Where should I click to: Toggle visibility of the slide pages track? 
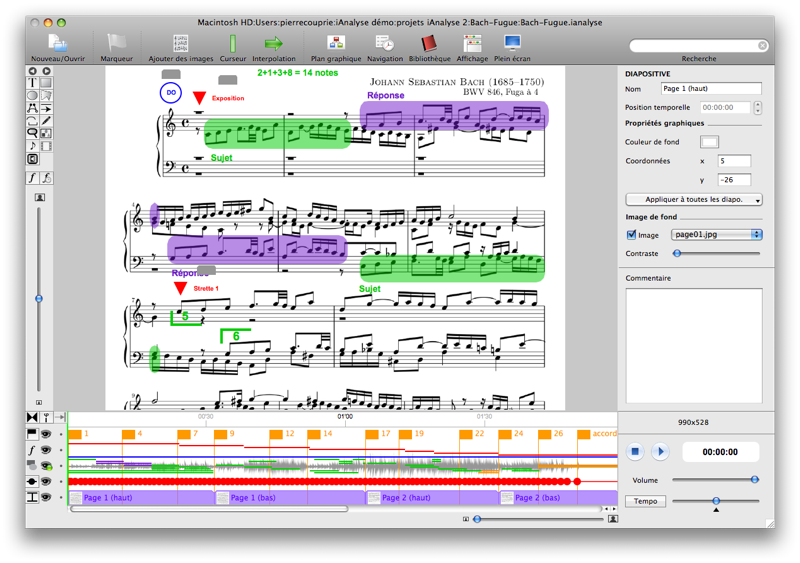click(46, 497)
